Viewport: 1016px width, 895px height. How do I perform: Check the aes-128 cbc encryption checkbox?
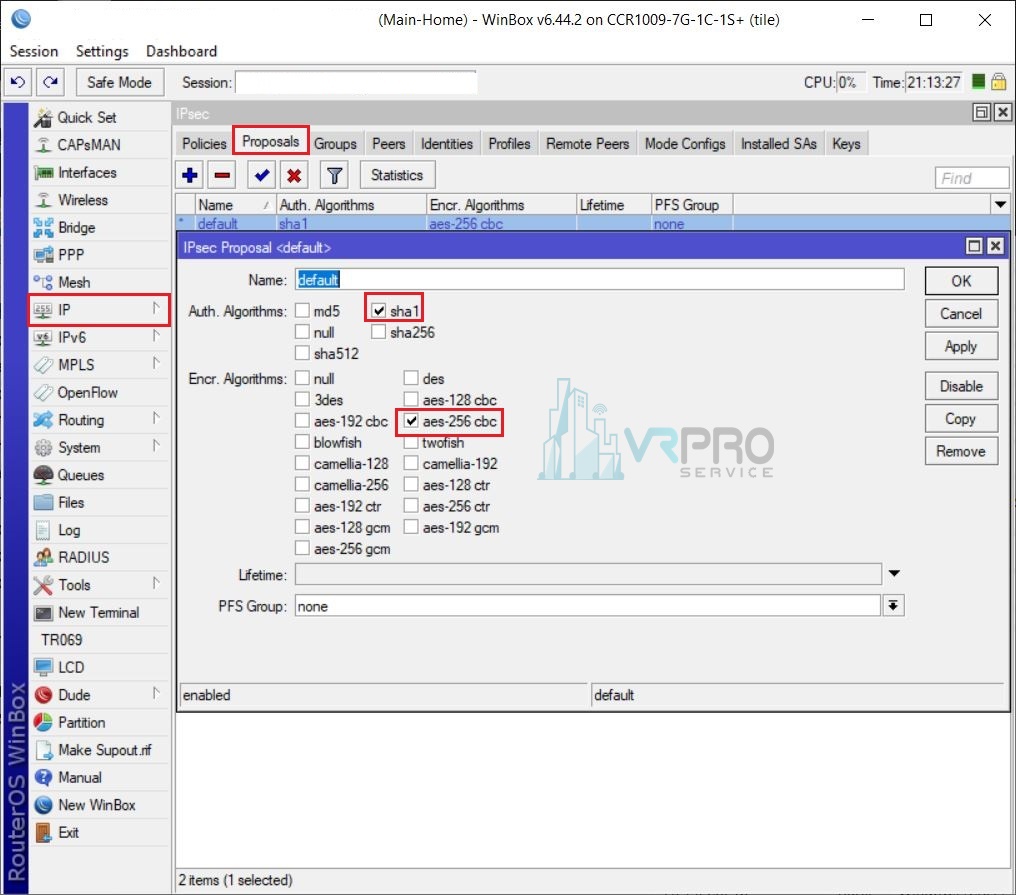[x=411, y=399]
